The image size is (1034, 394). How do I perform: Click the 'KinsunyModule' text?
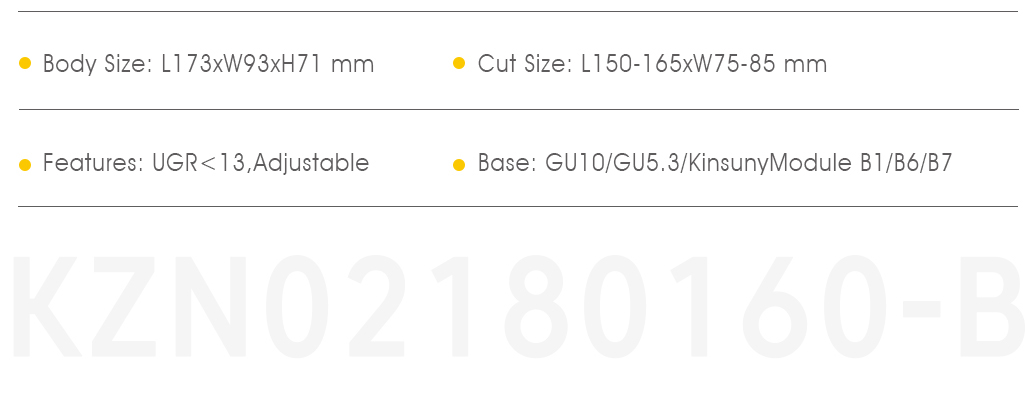pyautogui.click(x=770, y=164)
